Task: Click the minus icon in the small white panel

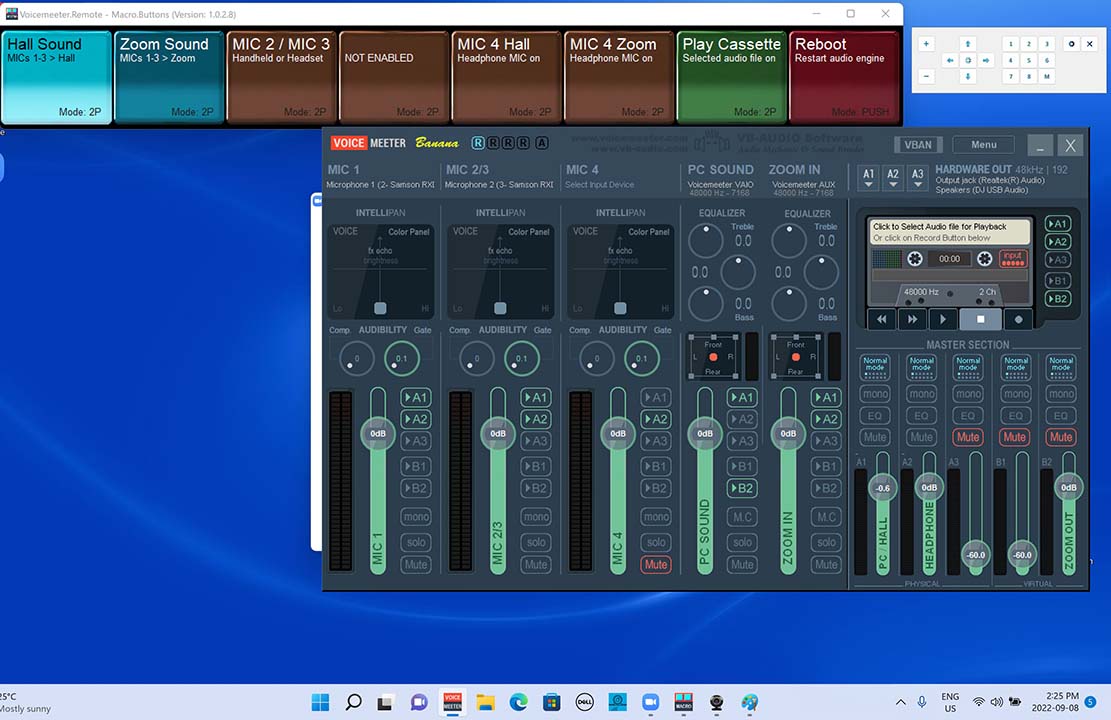Action: pyautogui.click(x=926, y=76)
